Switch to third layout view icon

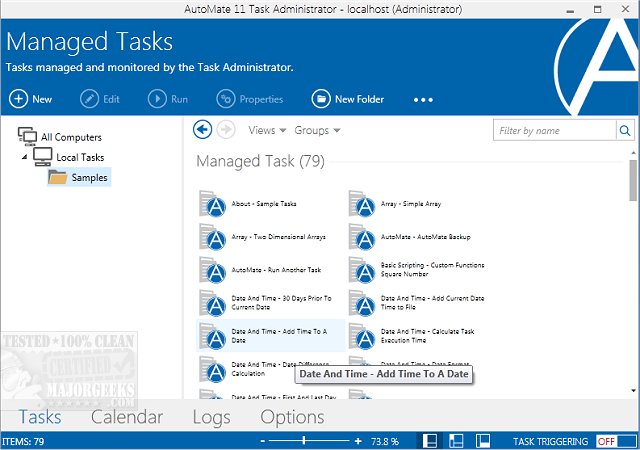coord(483,441)
